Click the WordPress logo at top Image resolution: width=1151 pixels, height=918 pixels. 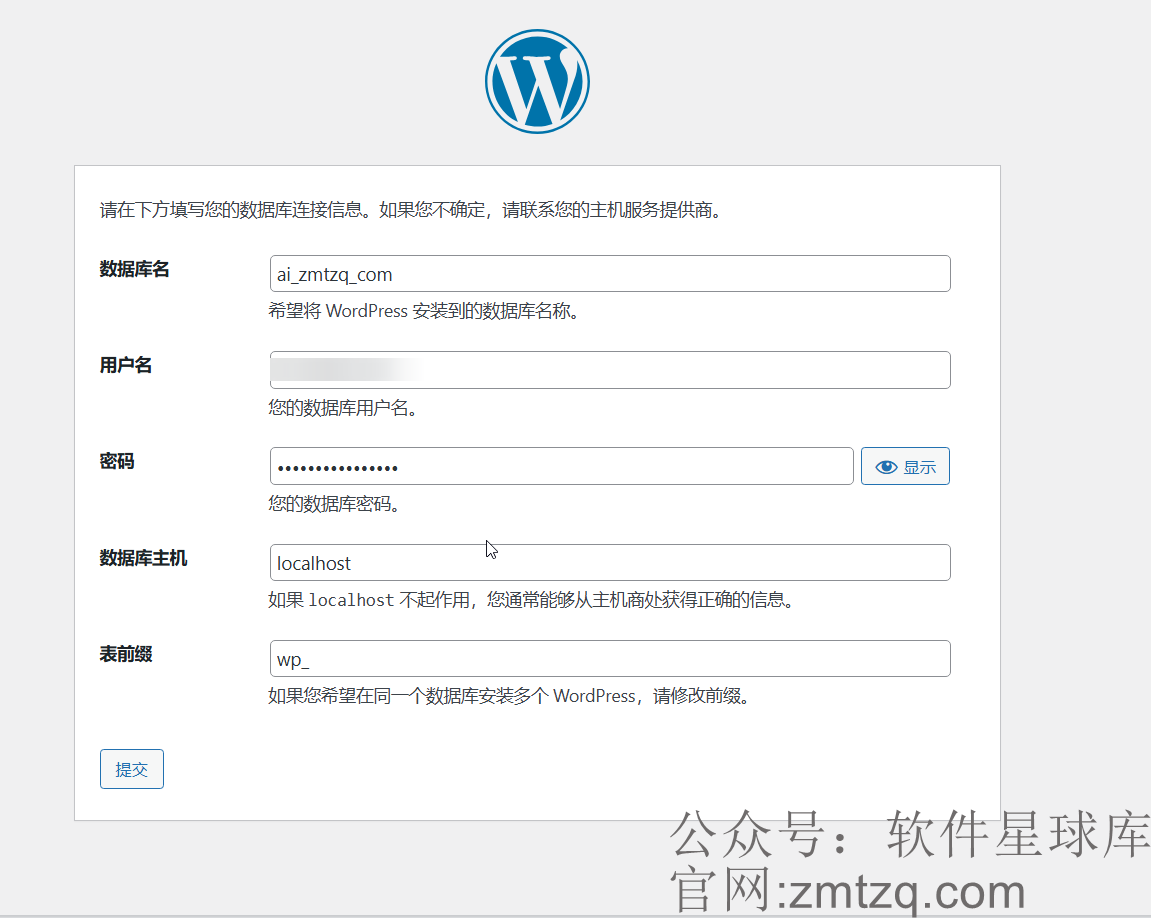click(x=537, y=81)
